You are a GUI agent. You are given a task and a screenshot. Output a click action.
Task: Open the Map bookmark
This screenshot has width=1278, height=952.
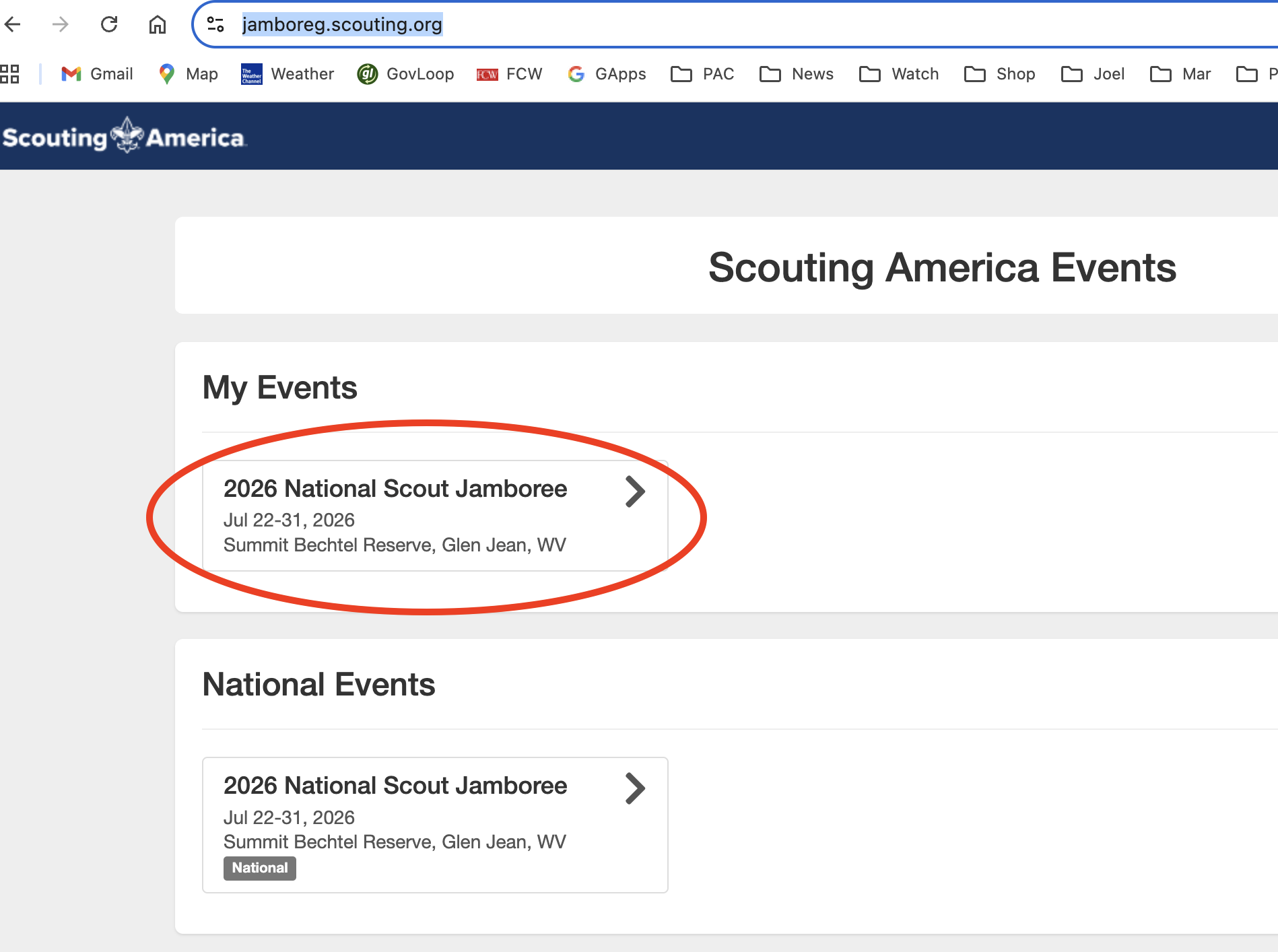[x=188, y=74]
